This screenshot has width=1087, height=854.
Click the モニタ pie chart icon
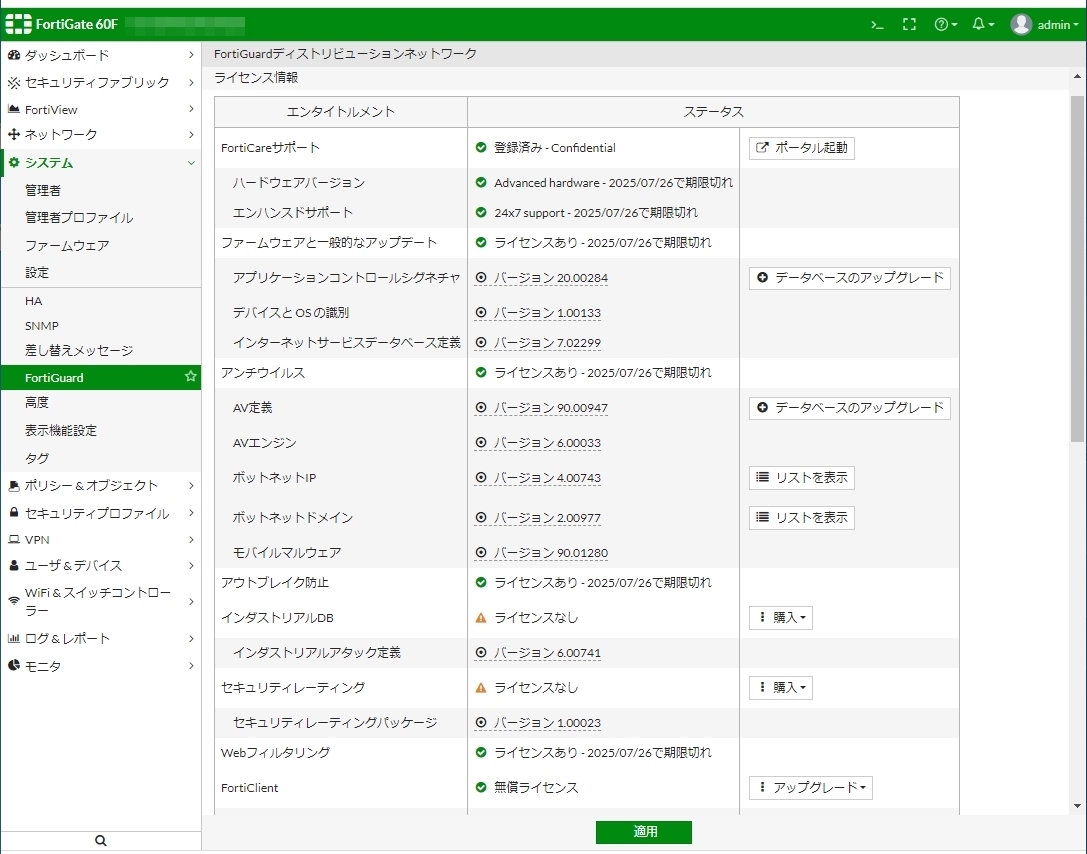point(13,665)
